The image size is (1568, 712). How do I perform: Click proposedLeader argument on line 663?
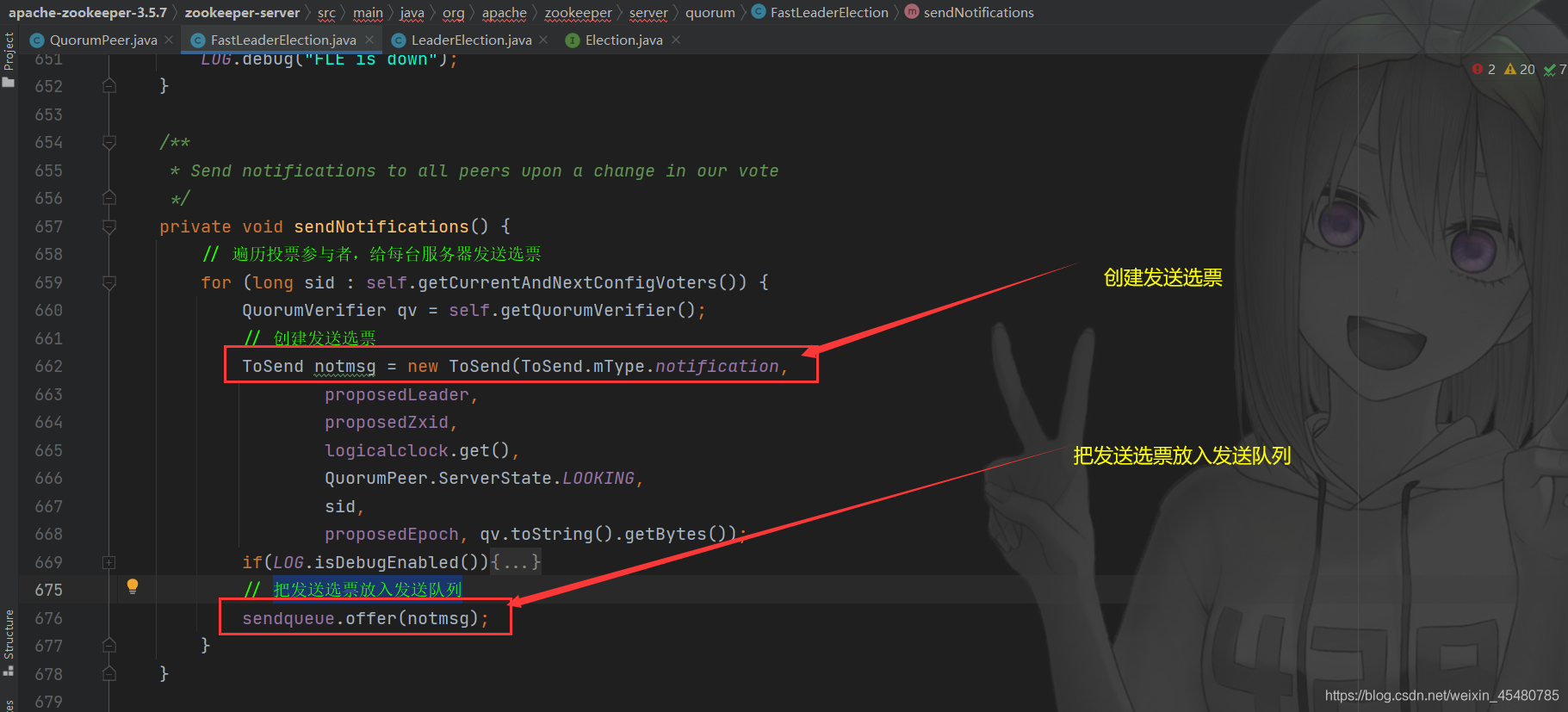[x=397, y=394]
